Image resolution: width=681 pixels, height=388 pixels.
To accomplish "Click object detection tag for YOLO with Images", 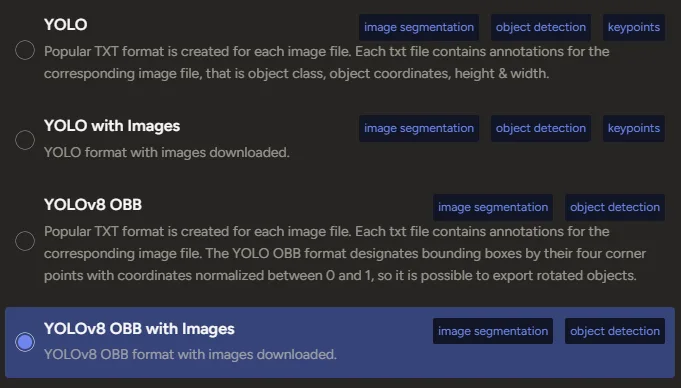I will (541, 128).
